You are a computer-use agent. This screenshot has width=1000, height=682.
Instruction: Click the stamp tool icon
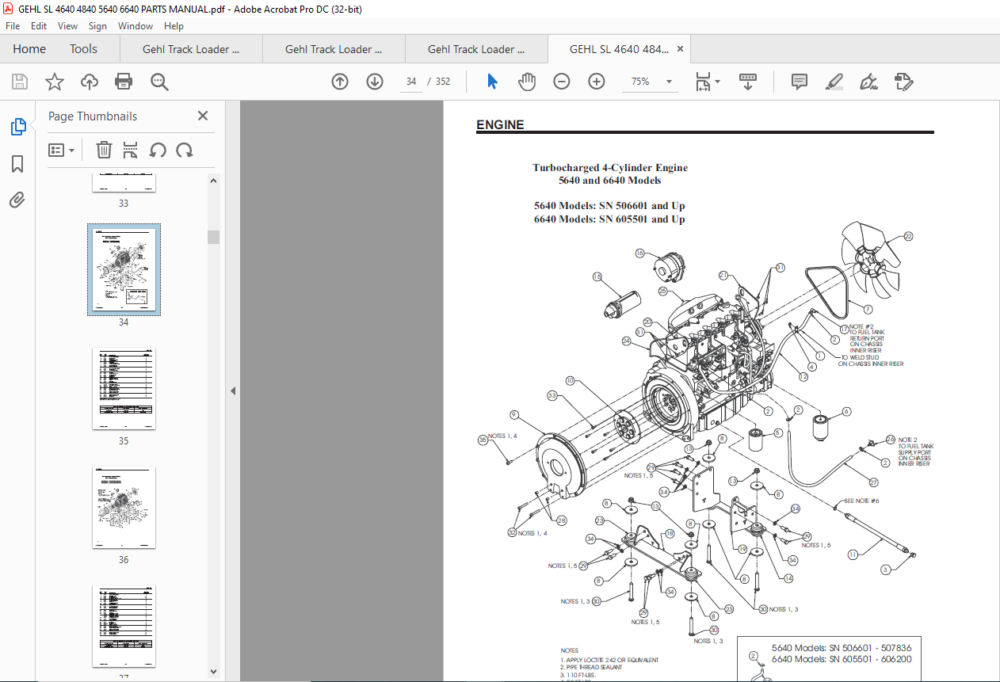[x=904, y=82]
